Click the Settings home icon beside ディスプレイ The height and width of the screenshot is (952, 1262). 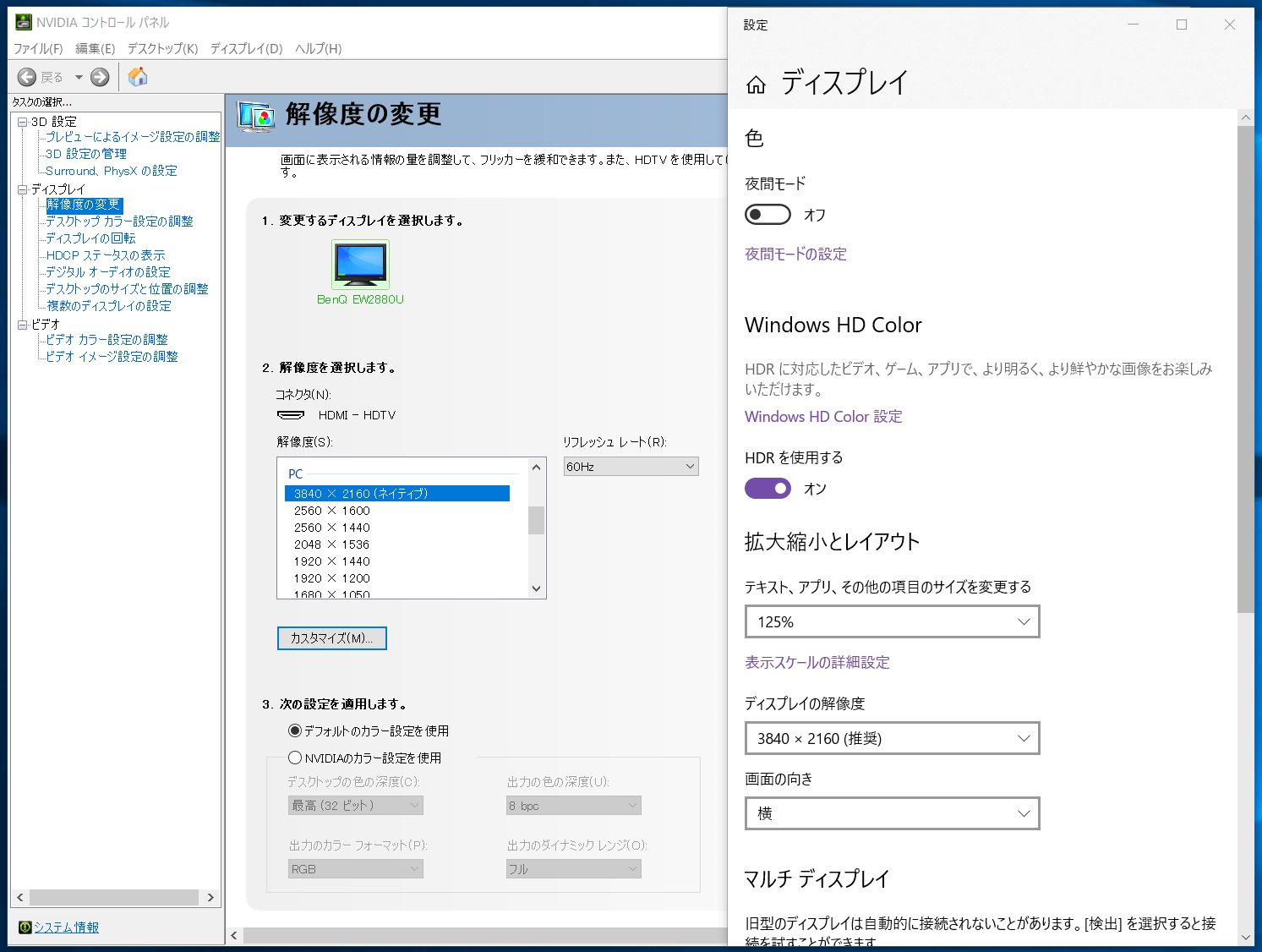[x=756, y=84]
